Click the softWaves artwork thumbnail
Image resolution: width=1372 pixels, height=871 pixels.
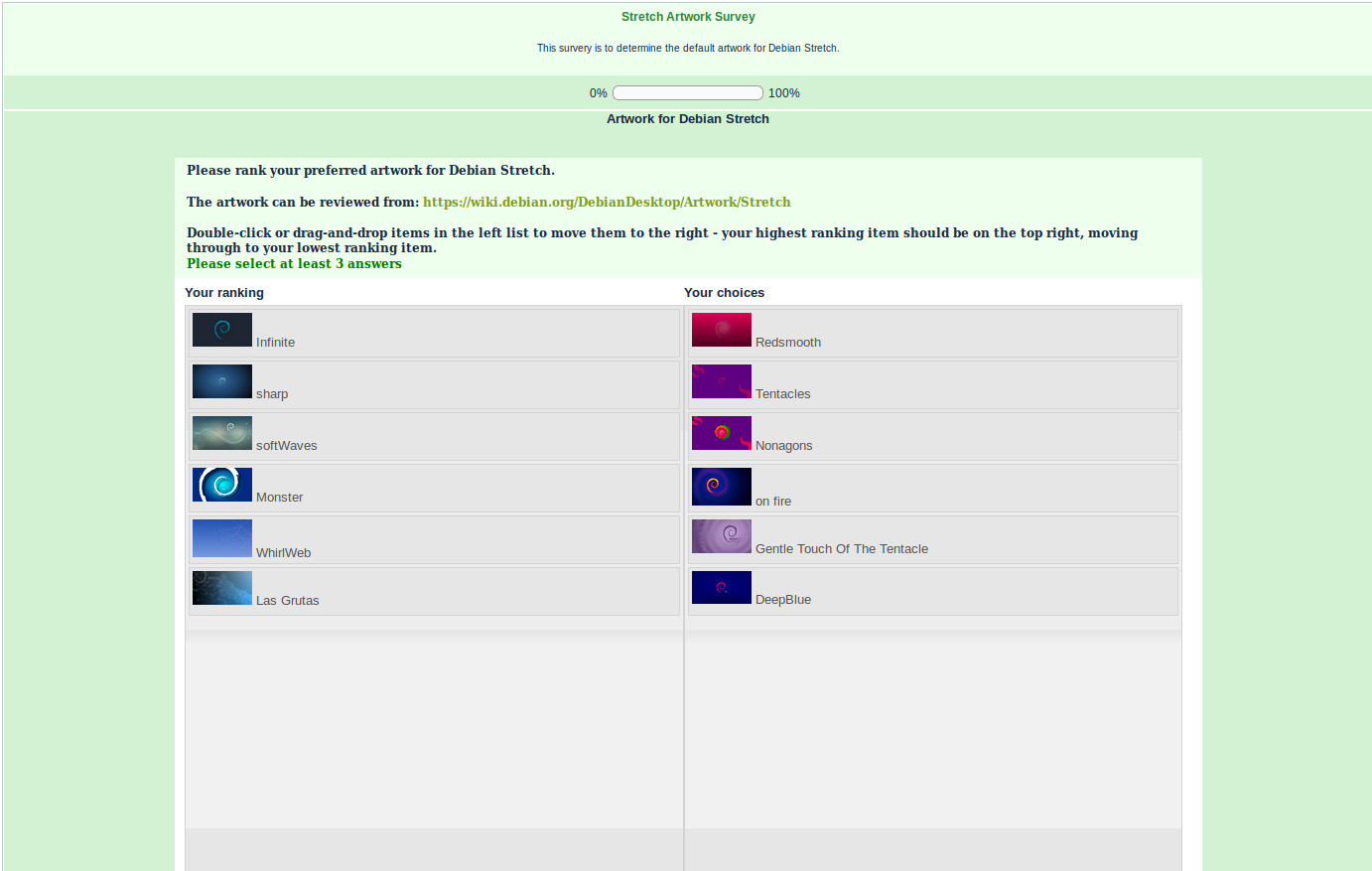pos(222,433)
